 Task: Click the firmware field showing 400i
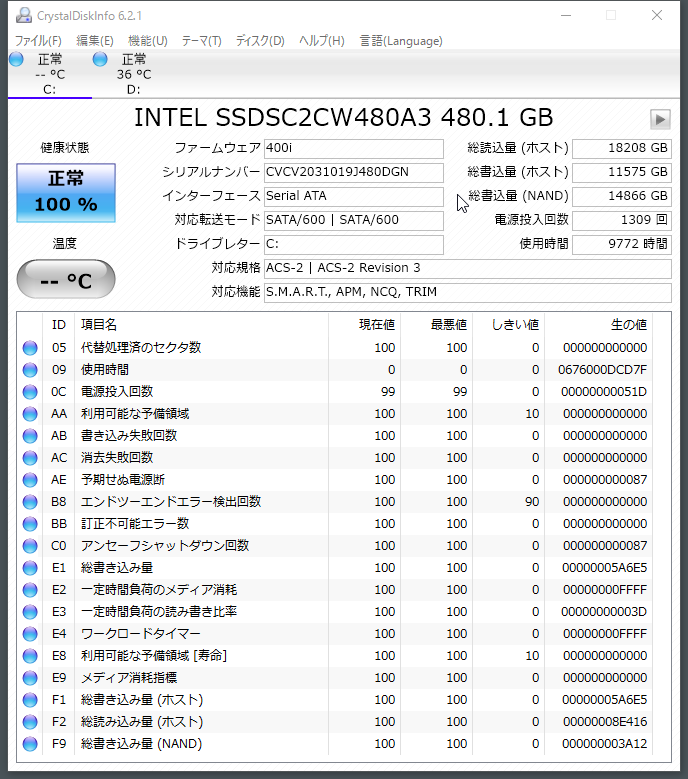point(354,148)
